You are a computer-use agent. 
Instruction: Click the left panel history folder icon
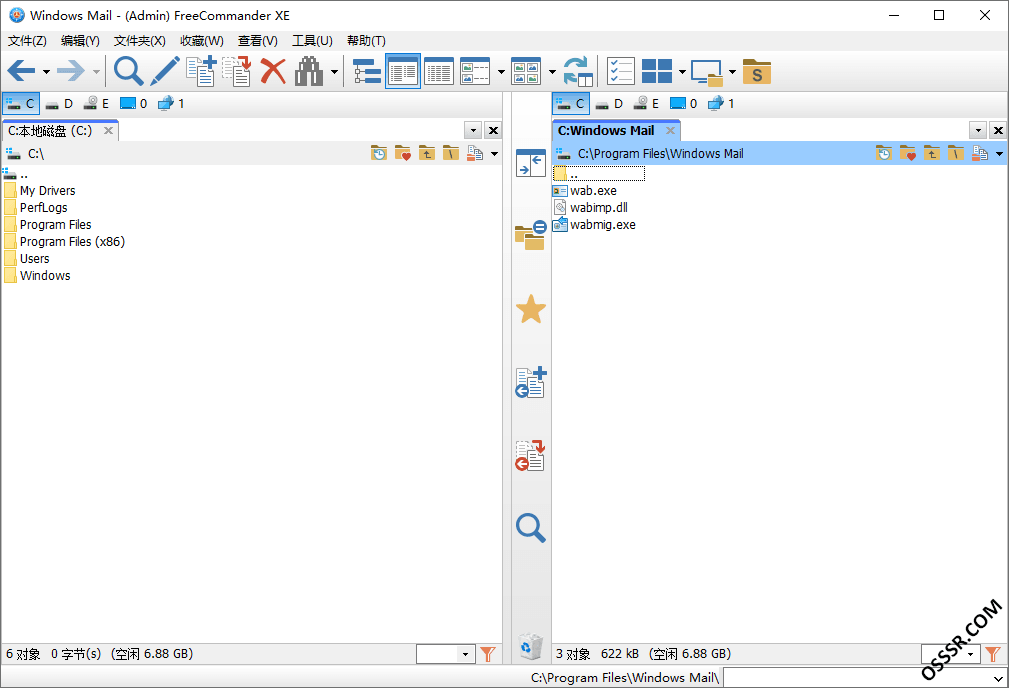click(378, 153)
